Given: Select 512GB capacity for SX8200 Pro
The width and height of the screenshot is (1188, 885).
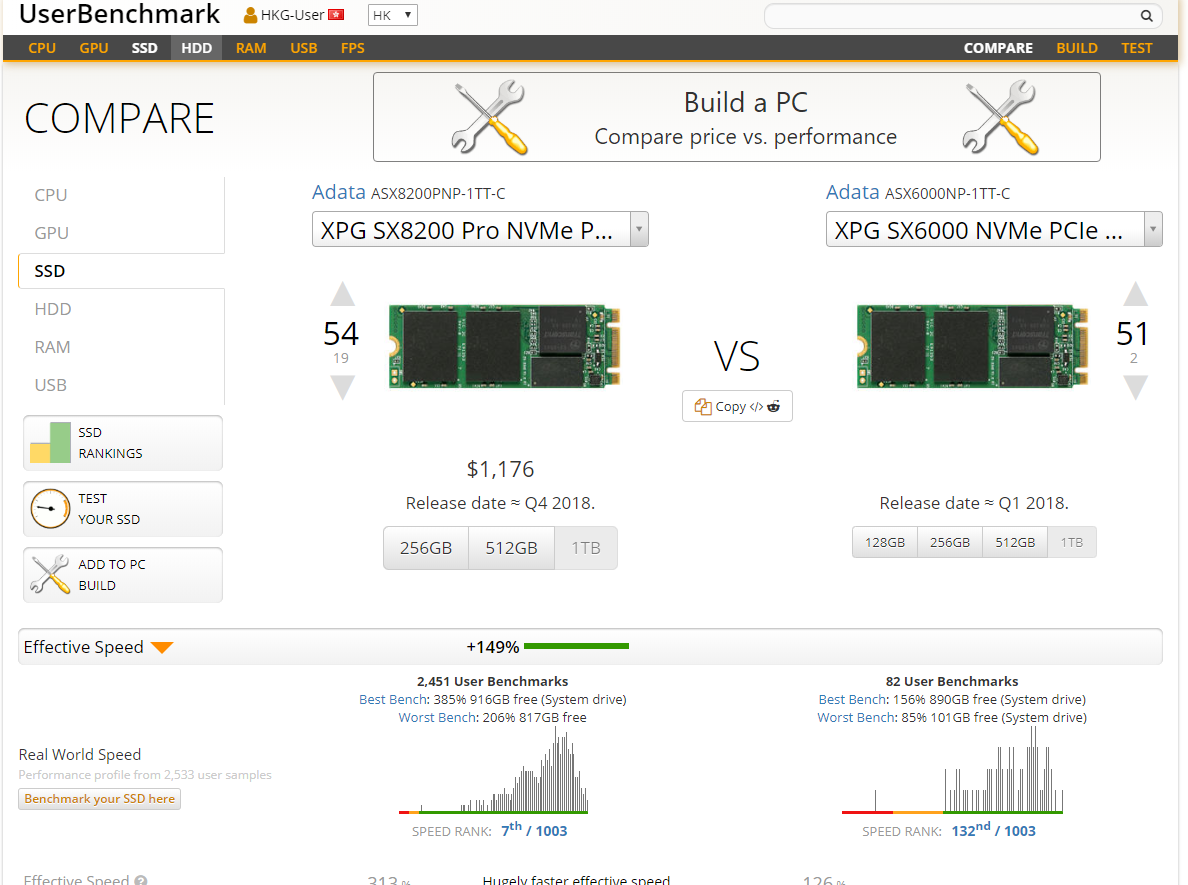Looking at the screenshot, I should coord(511,548).
